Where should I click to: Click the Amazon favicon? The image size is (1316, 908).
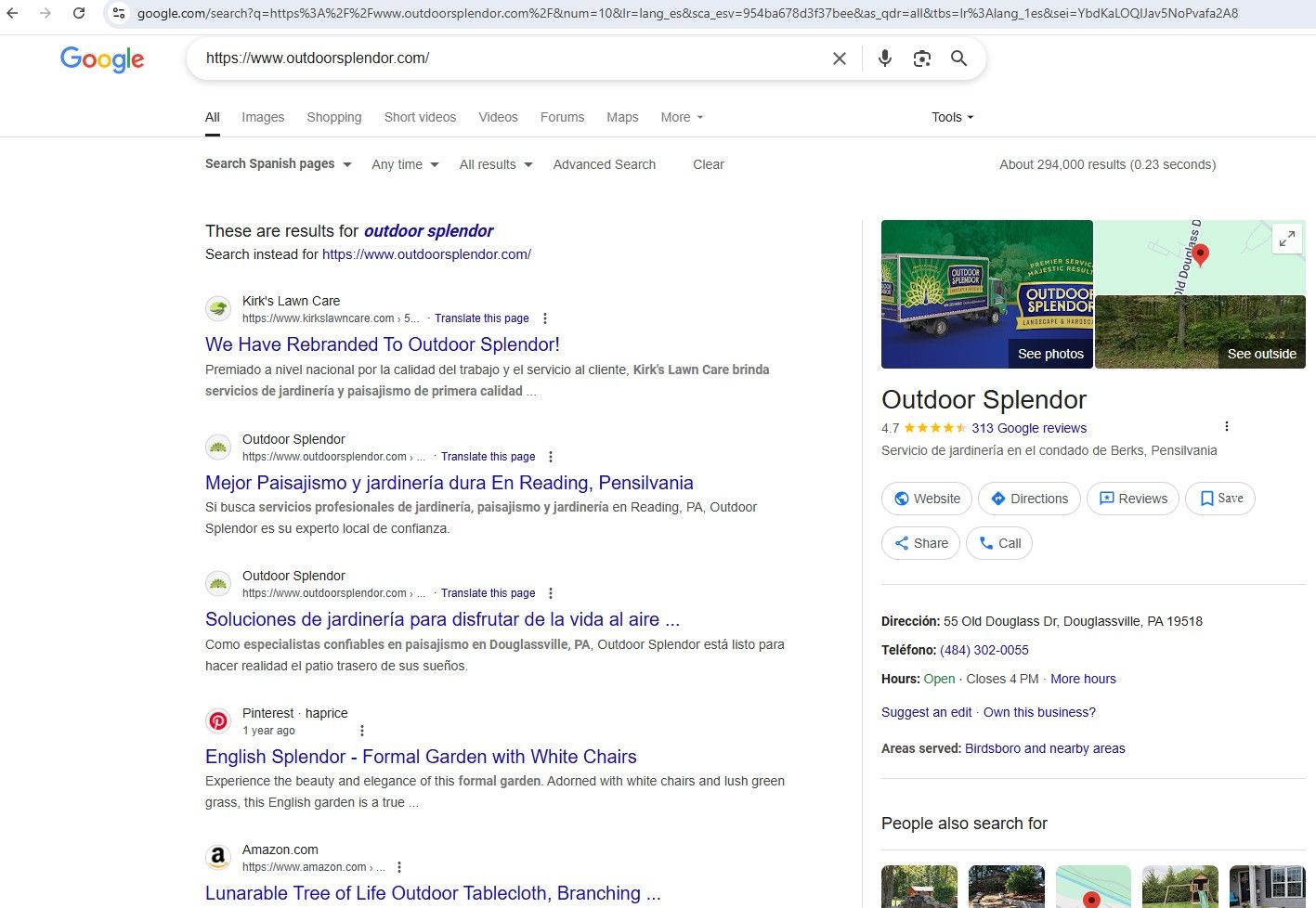click(x=218, y=857)
